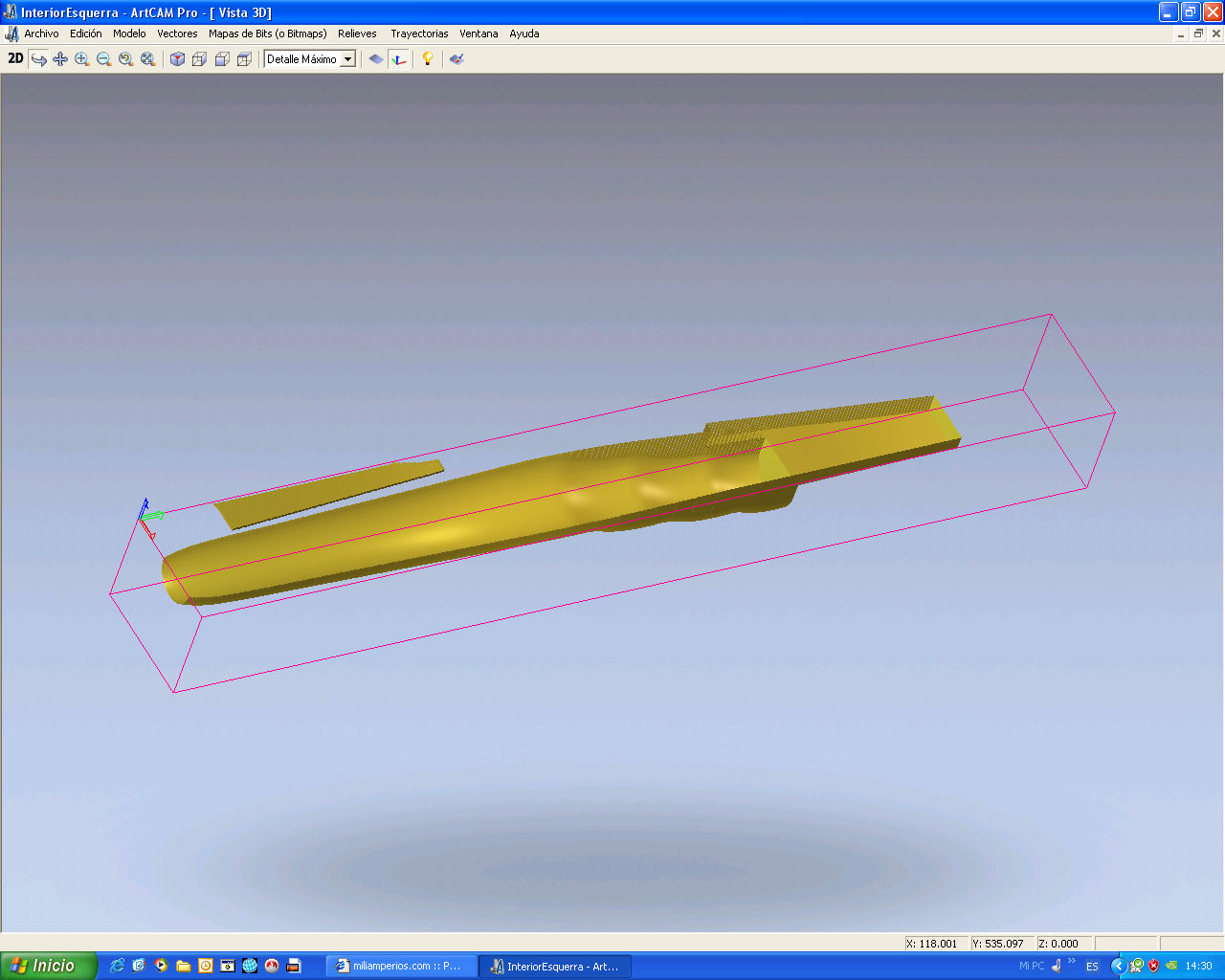Open the lights and material bulb icon
Screen dimensions: 1225x980
point(428,59)
